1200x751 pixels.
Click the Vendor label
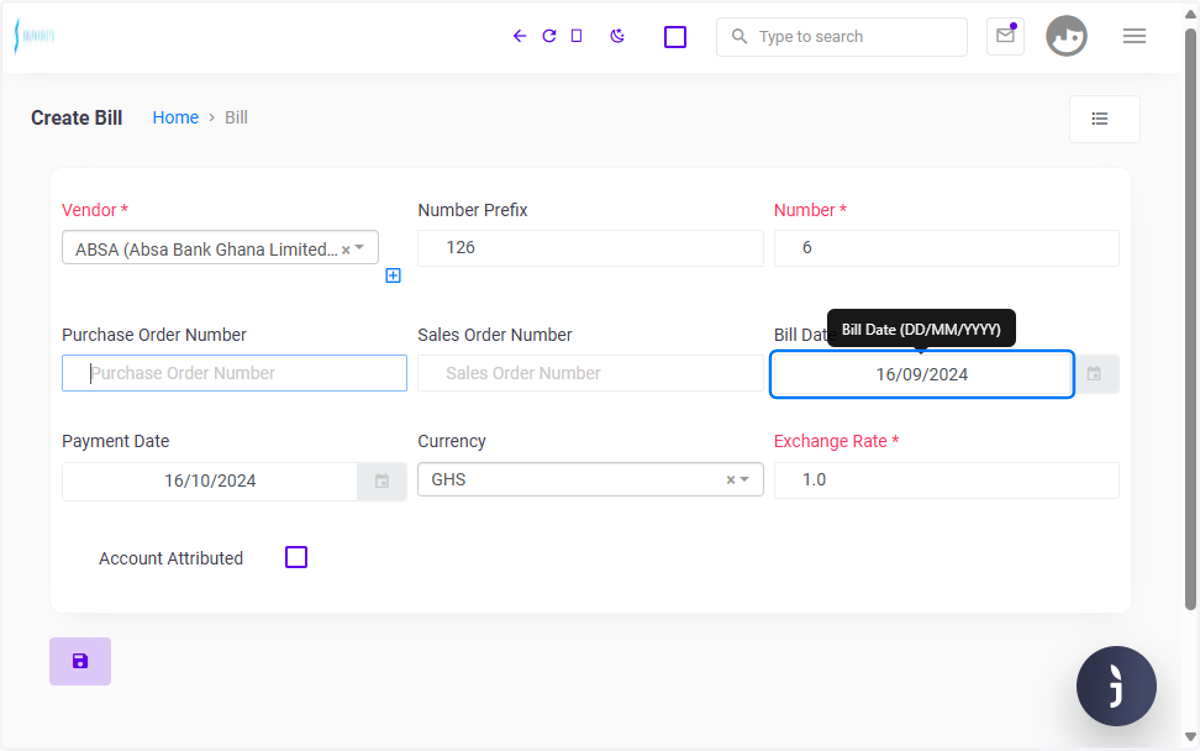pyautogui.click(x=95, y=210)
